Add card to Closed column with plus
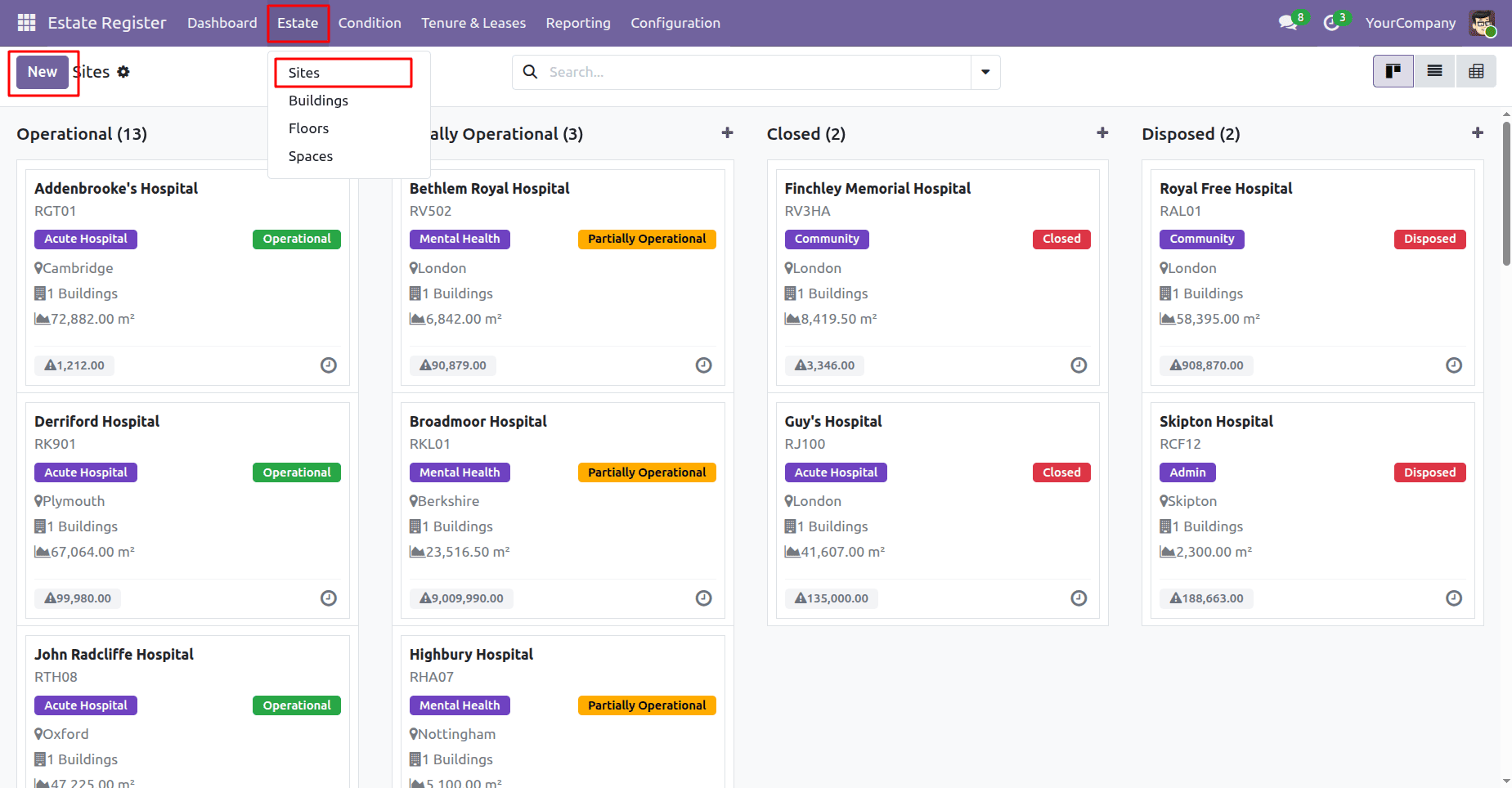The height and width of the screenshot is (788, 1512). click(1102, 132)
